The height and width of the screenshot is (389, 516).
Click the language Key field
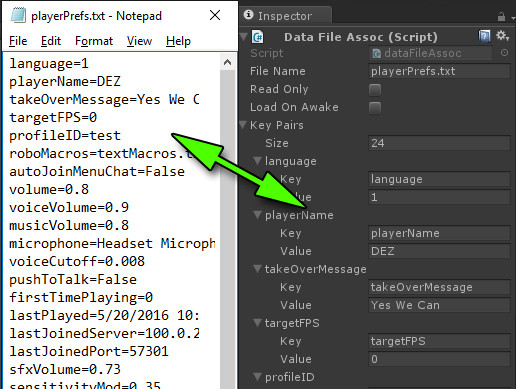pos(439,179)
